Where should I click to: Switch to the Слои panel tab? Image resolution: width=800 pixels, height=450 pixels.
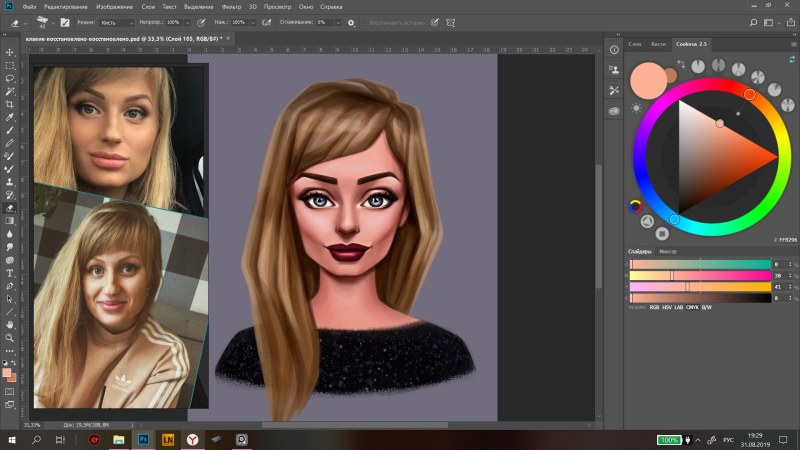tap(636, 44)
